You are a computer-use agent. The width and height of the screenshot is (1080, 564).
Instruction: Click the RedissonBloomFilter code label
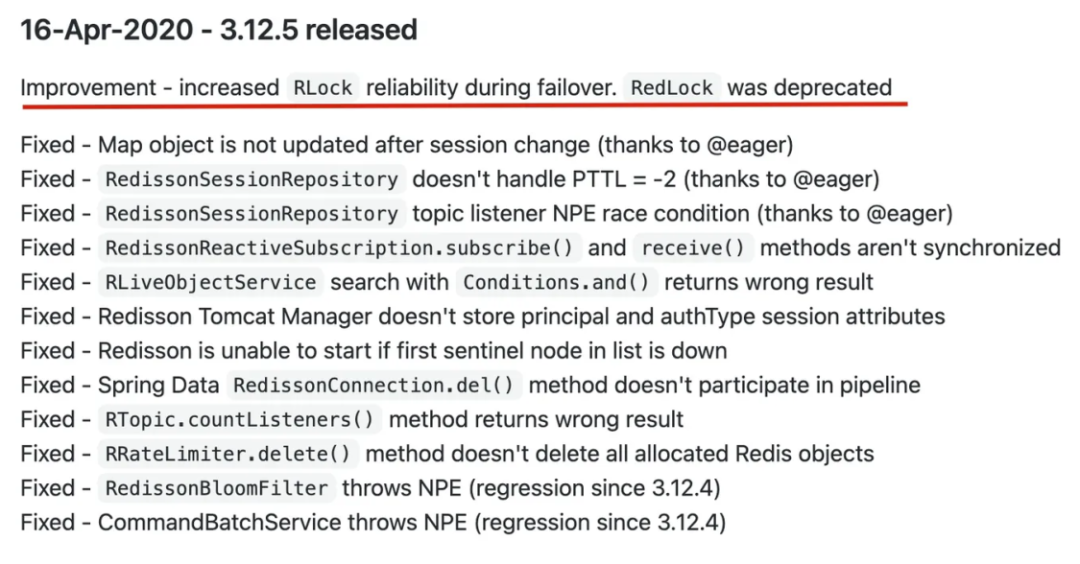[x=217, y=488]
